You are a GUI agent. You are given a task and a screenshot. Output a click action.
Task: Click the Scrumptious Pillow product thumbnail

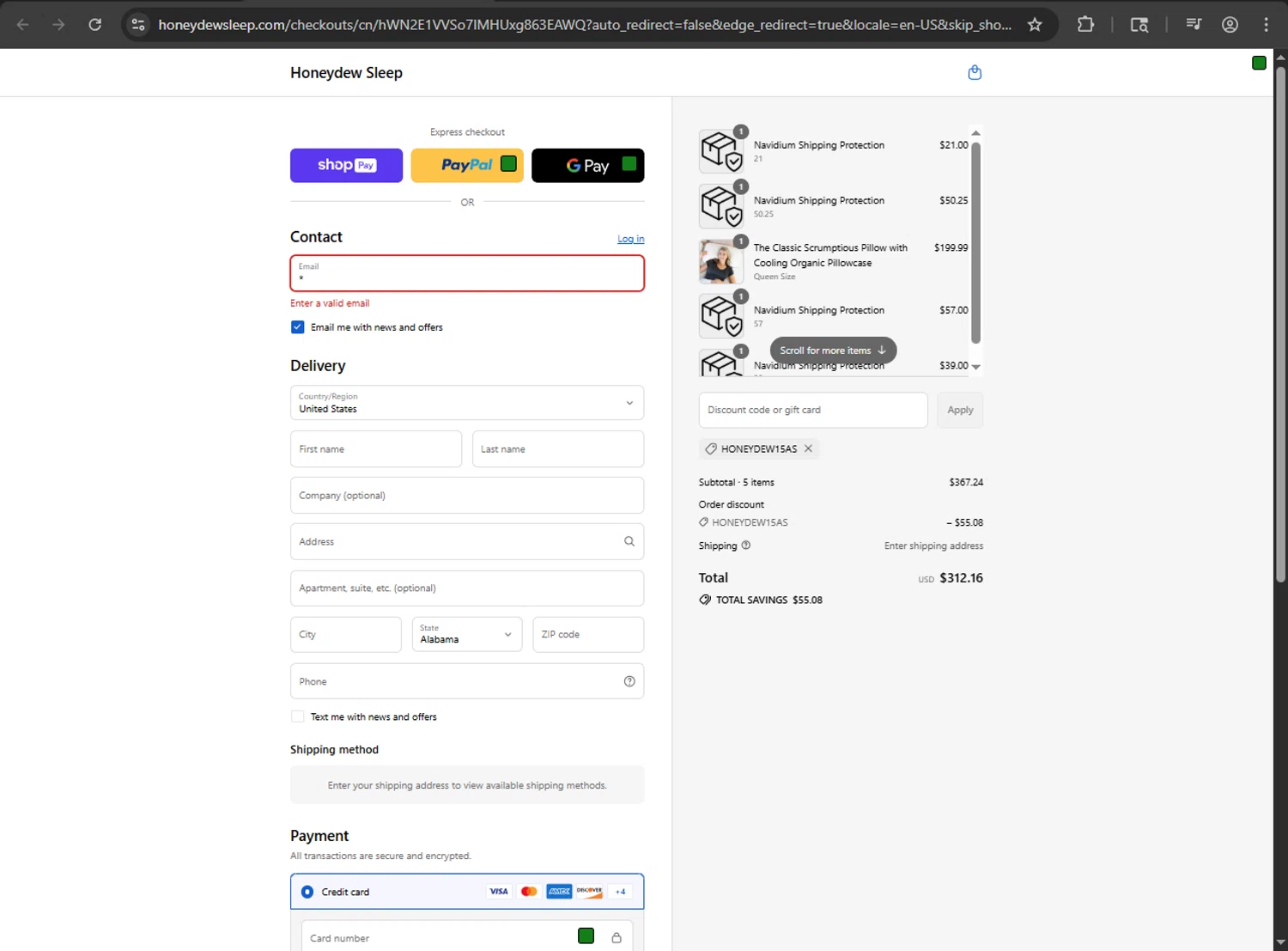point(721,261)
